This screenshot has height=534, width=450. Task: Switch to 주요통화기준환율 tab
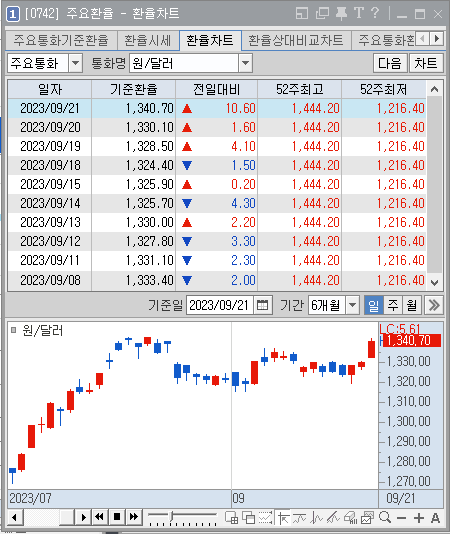pyautogui.click(x=61, y=41)
